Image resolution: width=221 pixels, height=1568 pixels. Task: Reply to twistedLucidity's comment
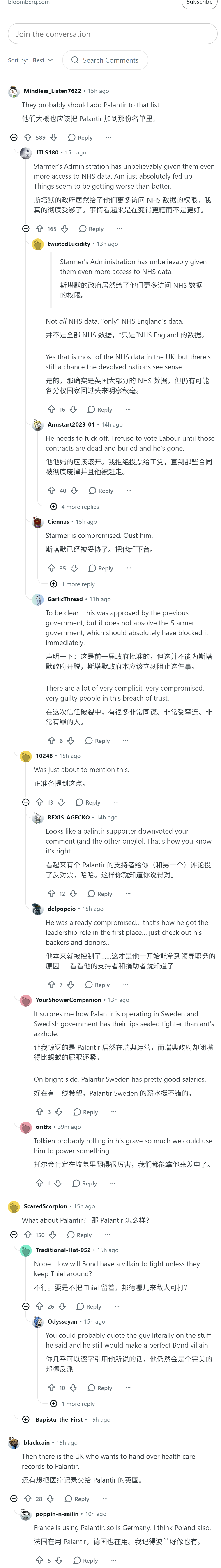tap(100, 410)
